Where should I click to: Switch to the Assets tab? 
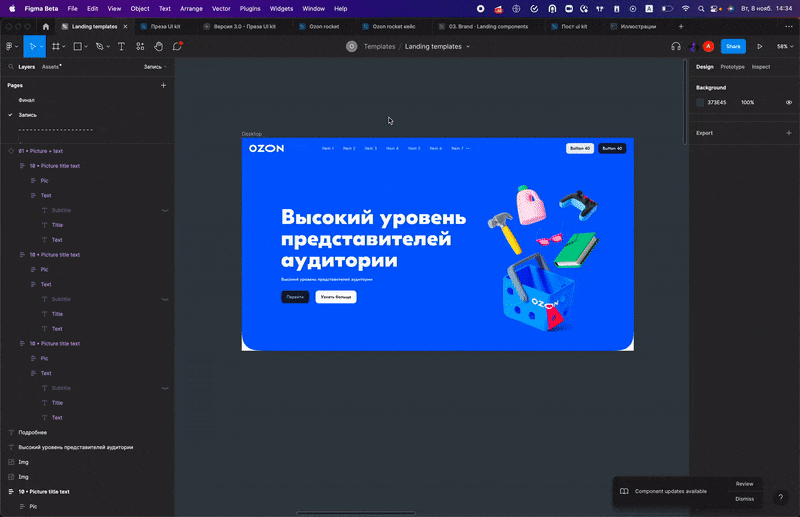pyautogui.click(x=51, y=67)
